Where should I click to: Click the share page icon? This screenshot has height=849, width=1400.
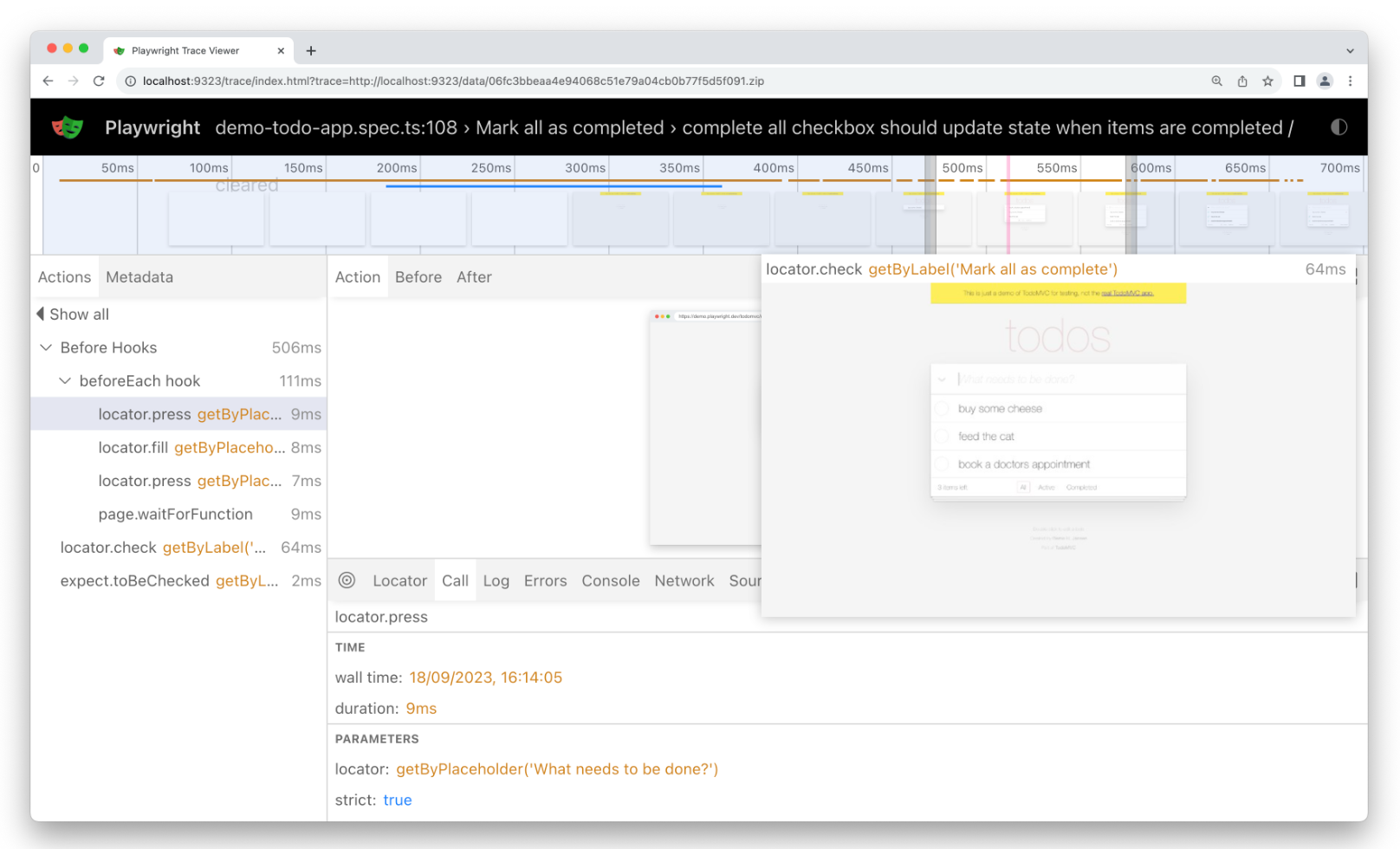tap(1242, 81)
